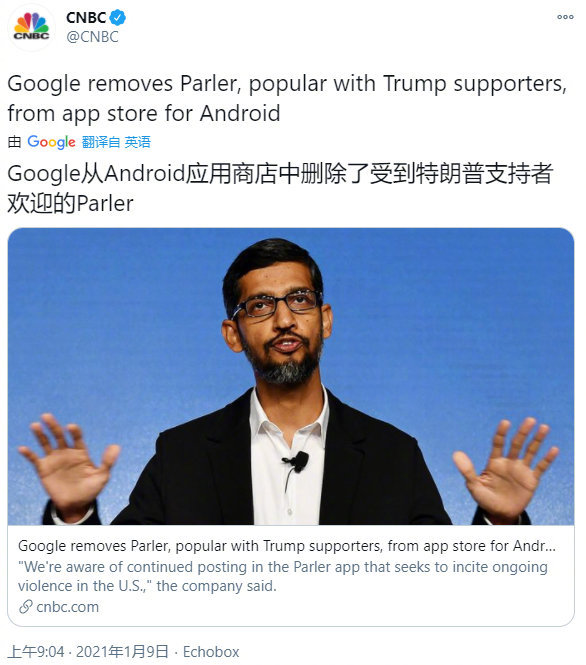Click the CNBC peacock profile avatar
The image size is (586, 665).
(31, 27)
